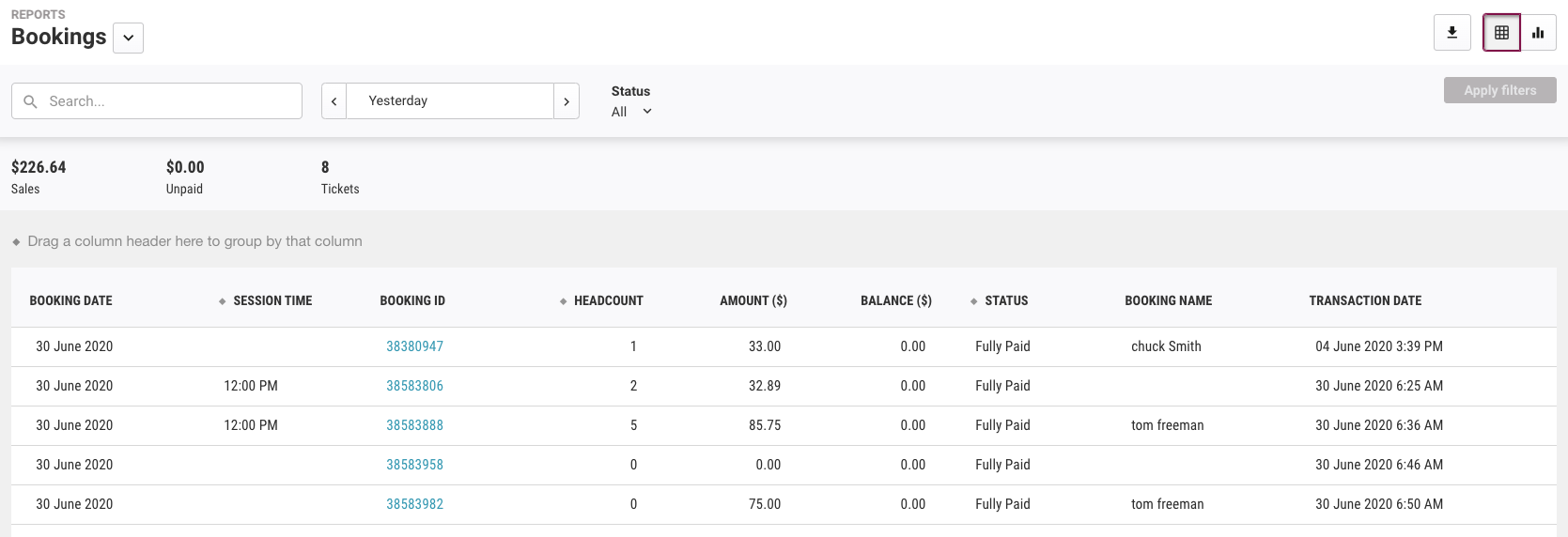Click the Status column header
Viewport: 1568px width, 537px height.
pyautogui.click(x=1006, y=301)
